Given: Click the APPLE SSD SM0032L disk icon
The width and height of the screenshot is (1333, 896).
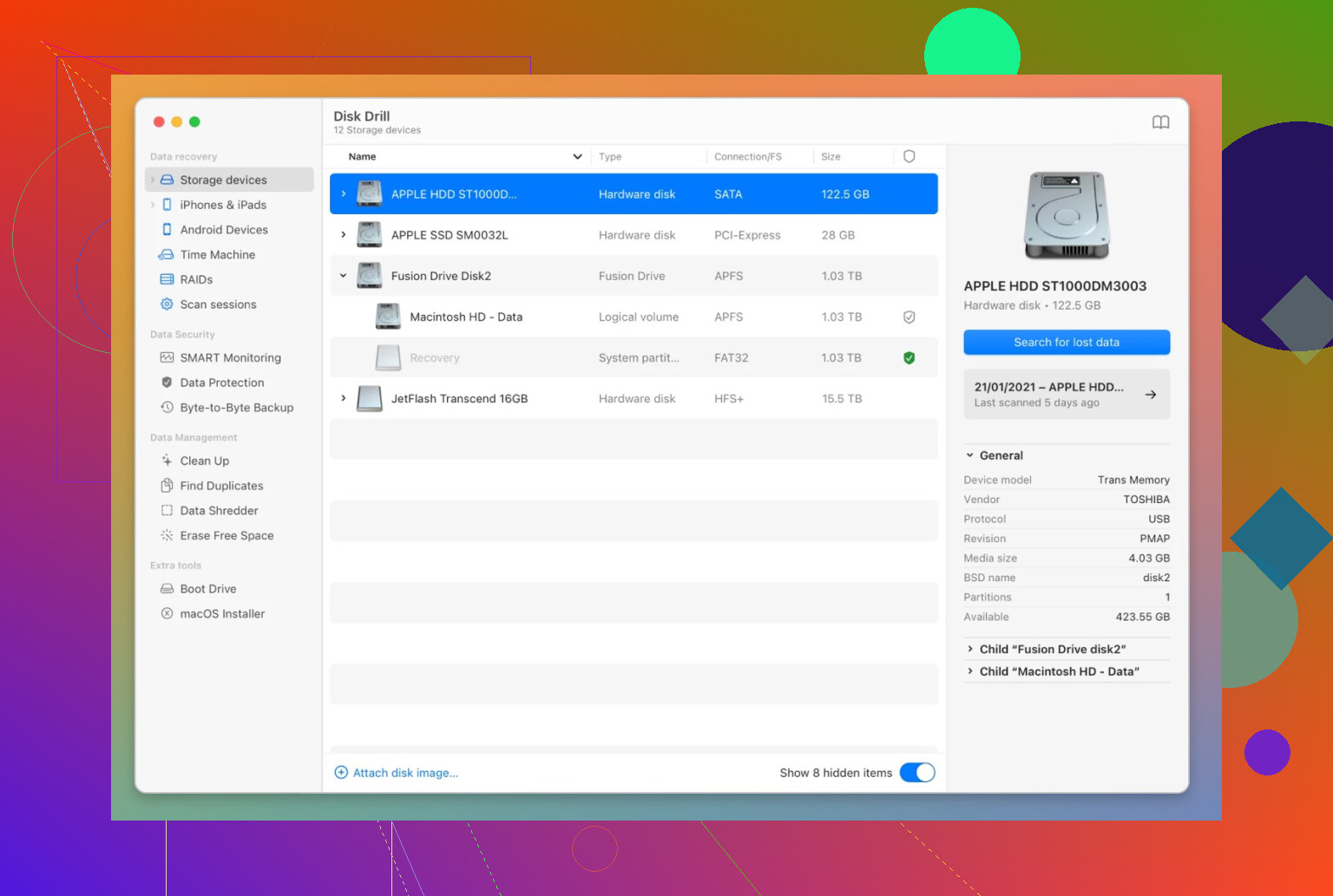Looking at the screenshot, I should click(370, 235).
